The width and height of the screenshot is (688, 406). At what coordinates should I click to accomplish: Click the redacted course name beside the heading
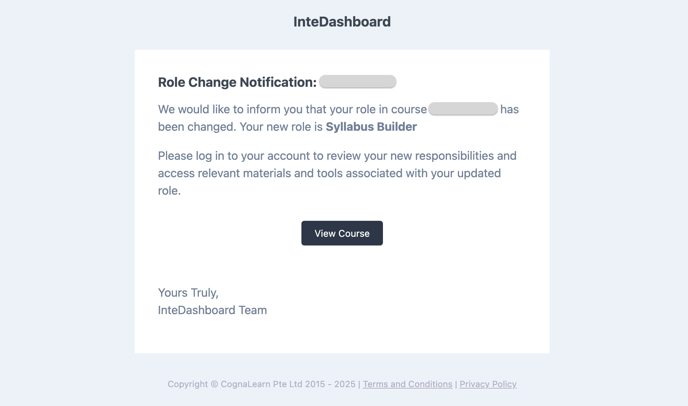point(358,82)
